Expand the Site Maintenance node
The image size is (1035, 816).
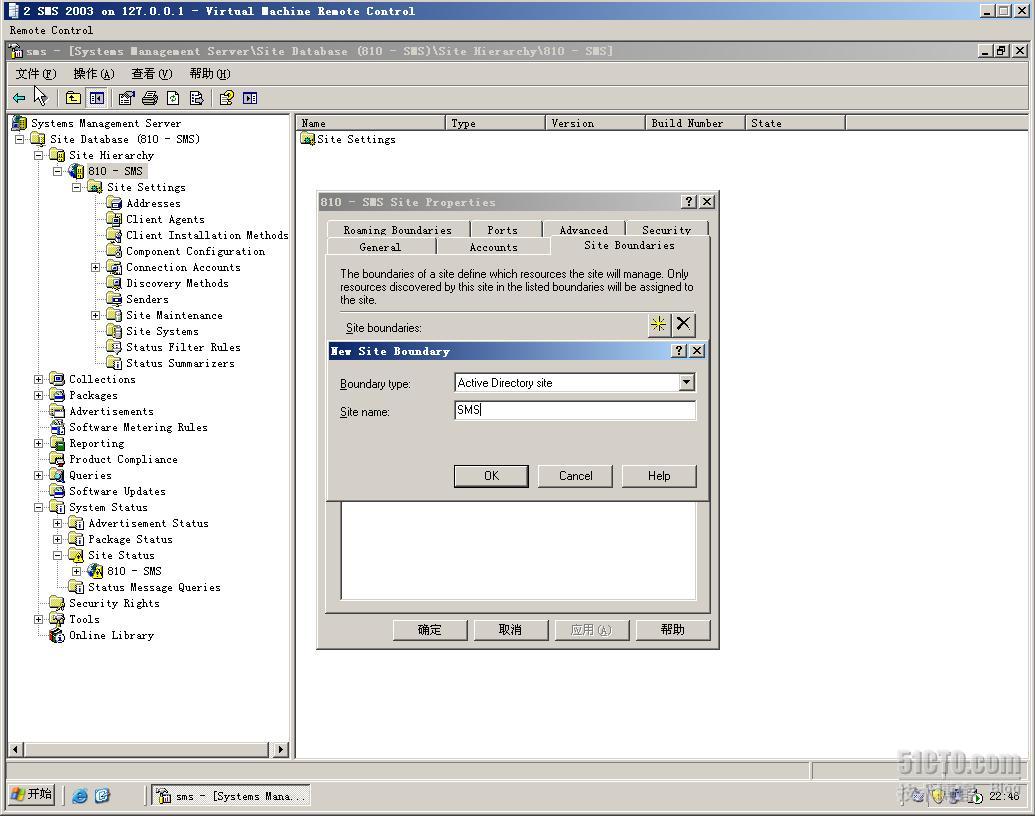tap(96, 316)
